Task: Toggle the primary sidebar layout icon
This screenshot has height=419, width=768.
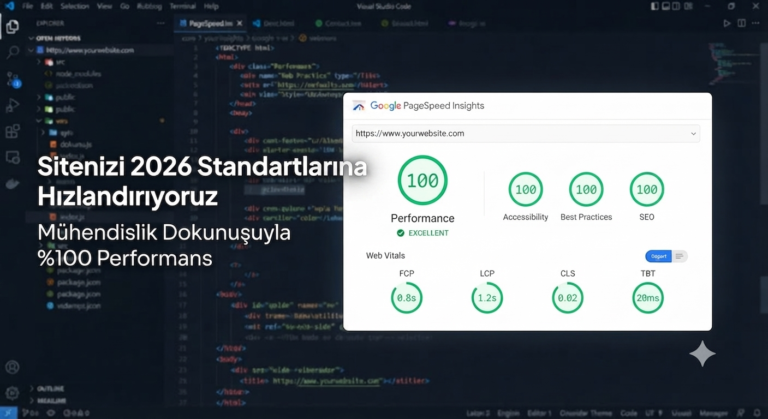Action: [x=655, y=6]
